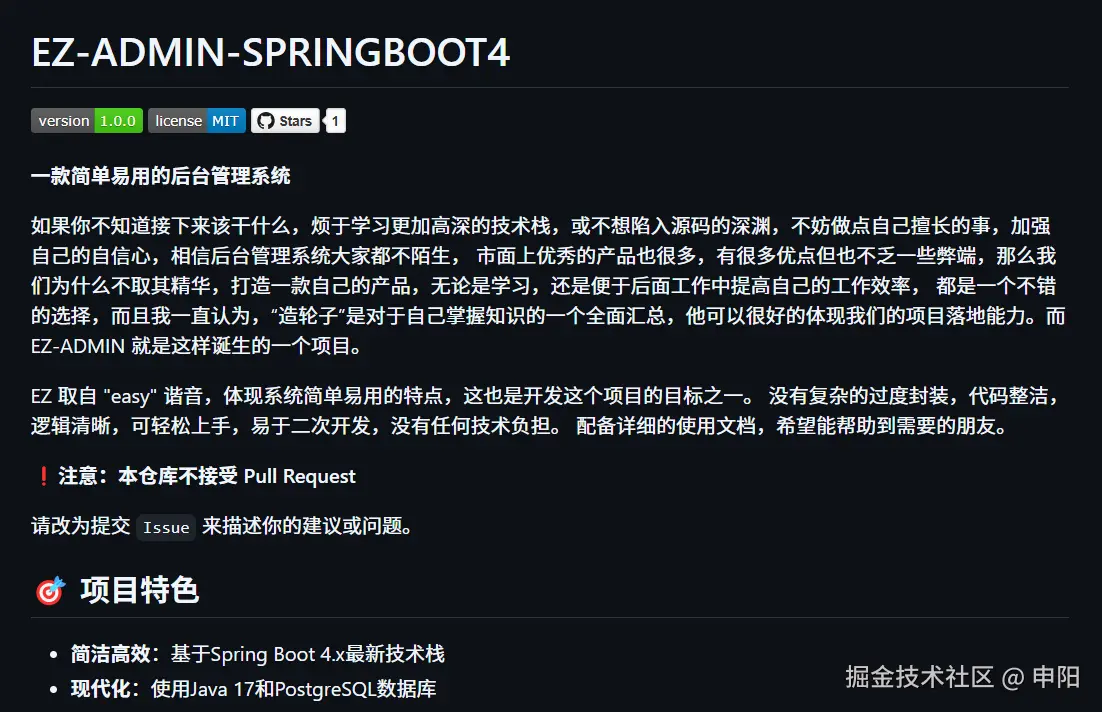The image size is (1102, 712).
Task: Click the EZ-ADMIN-SPRINGBOOT4 title heading
Action: click(x=271, y=53)
